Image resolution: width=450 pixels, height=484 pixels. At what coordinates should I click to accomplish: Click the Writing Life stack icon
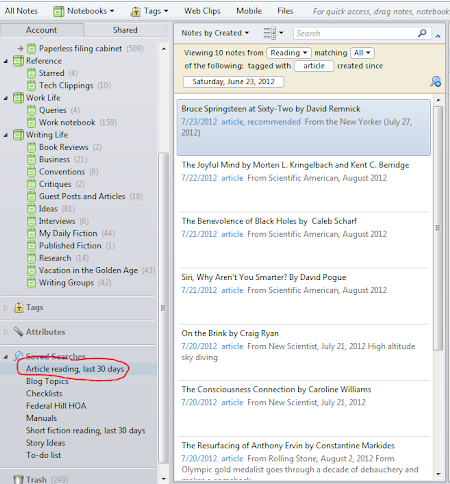[x=18, y=135]
